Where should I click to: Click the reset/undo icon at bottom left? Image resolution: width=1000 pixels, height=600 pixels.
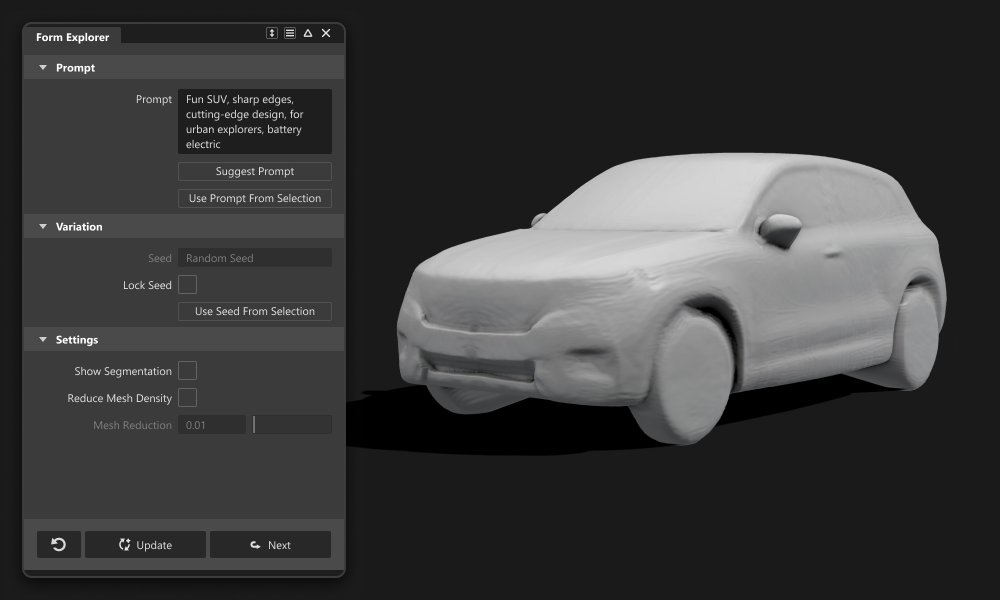pyautogui.click(x=58, y=544)
